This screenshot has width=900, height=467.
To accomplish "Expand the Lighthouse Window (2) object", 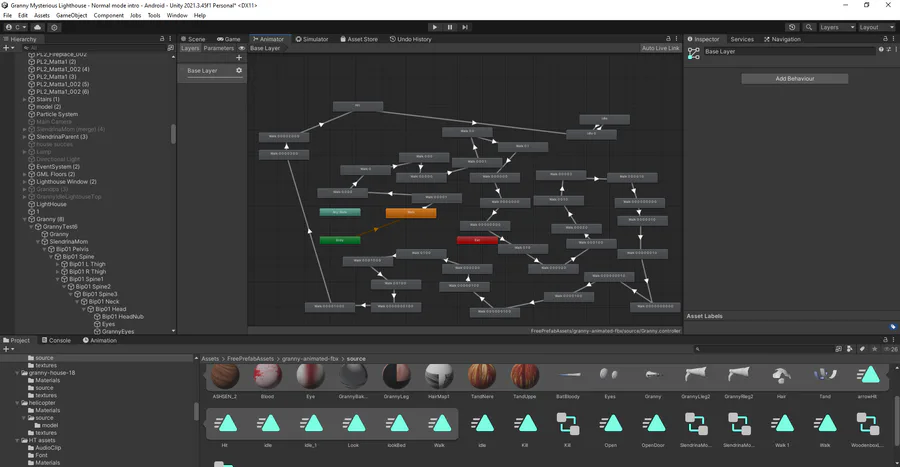I will (25, 182).
